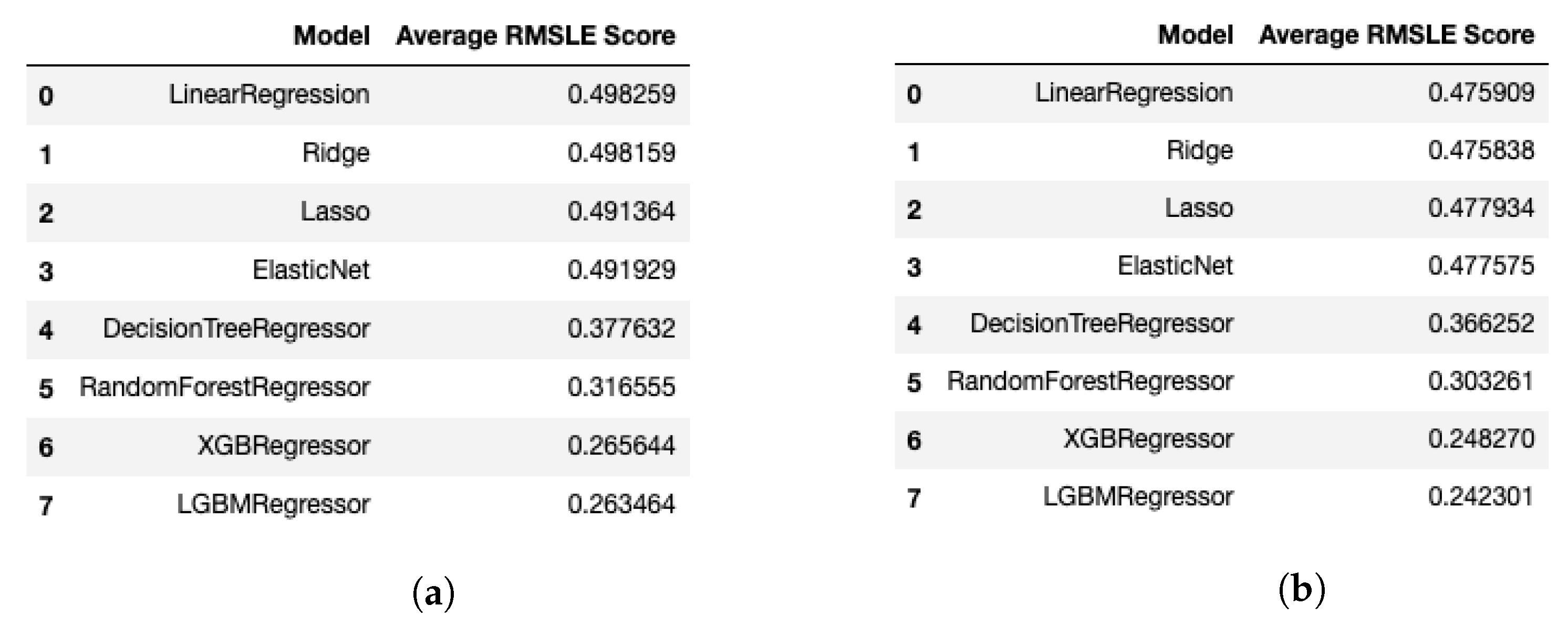Click the Model header in left table
This screenshot has height=626, width=1568.
pos(332,35)
